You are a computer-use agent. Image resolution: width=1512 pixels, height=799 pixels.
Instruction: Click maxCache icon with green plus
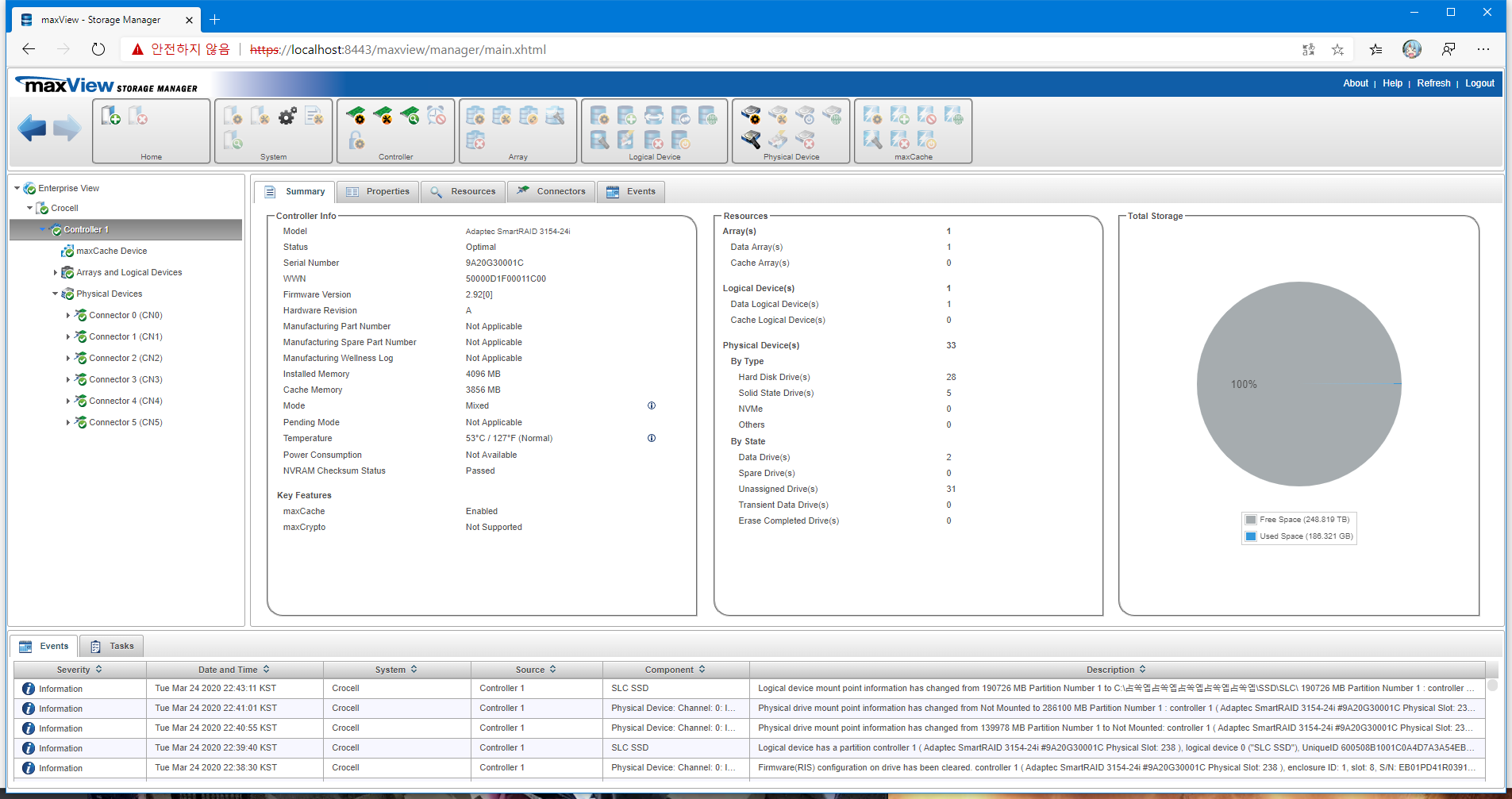tap(899, 117)
